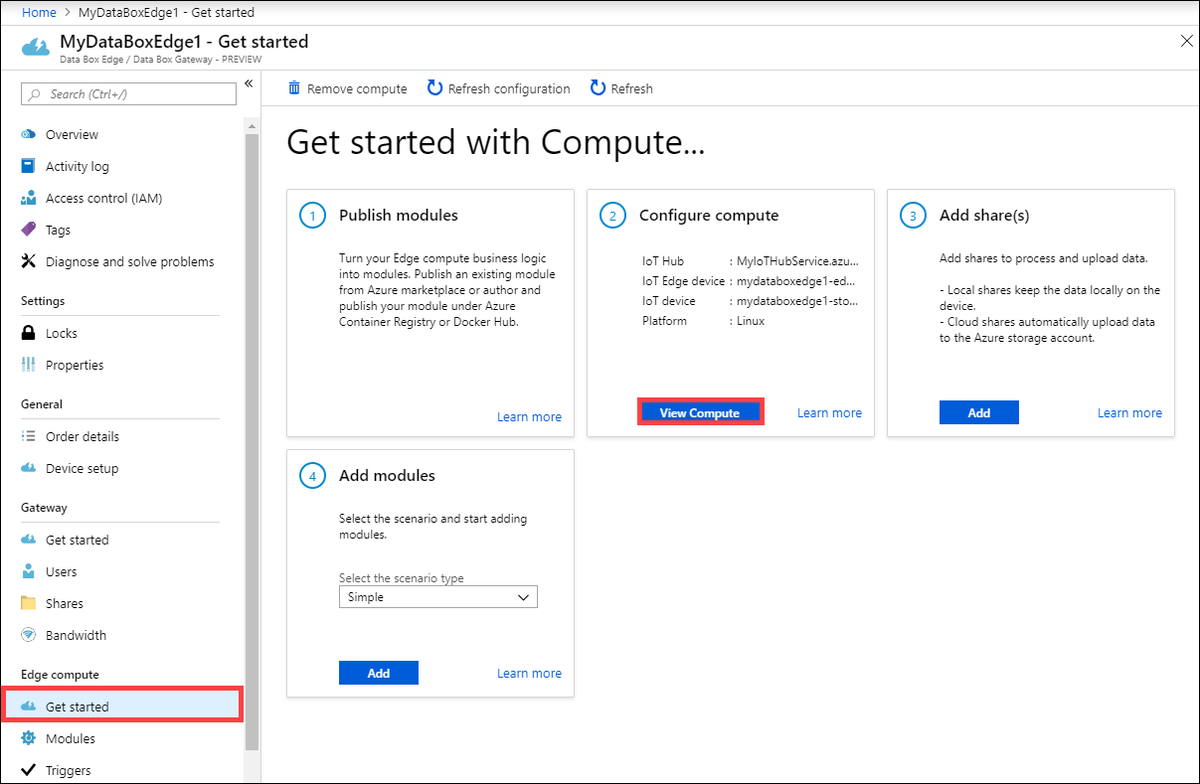The width and height of the screenshot is (1200, 784).
Task: Click the Locks padlock icon
Action: point(29,333)
